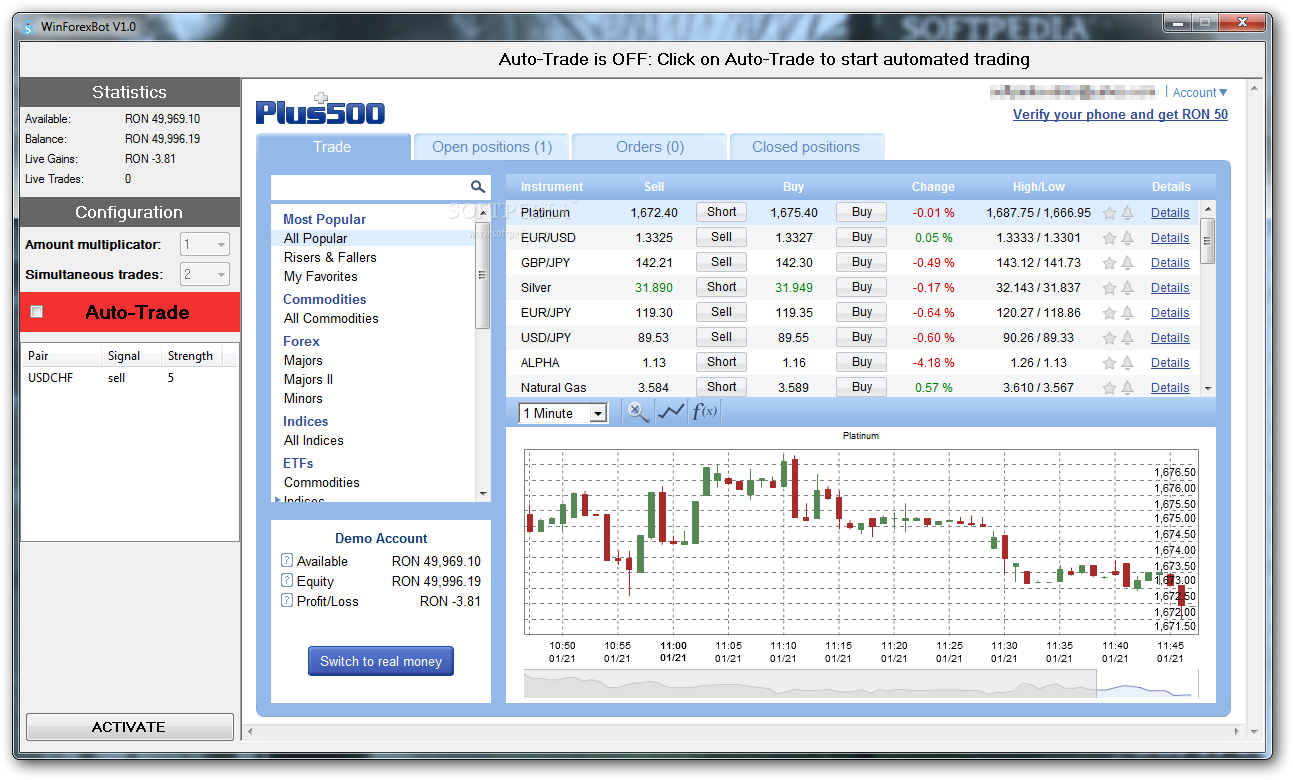This screenshot has width=1293, height=780.
Task: Click the Strength column header
Action: pos(190,356)
